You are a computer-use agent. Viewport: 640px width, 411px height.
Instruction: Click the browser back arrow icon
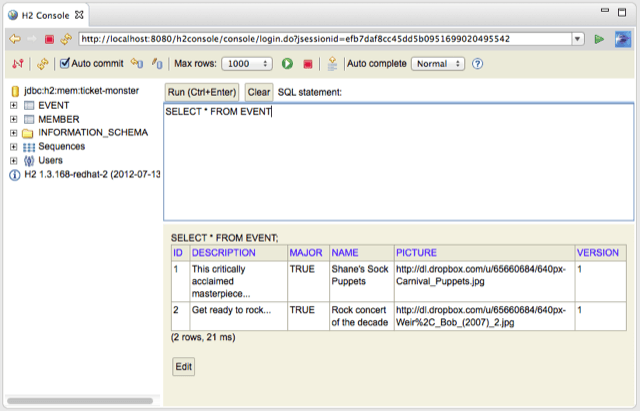click(x=15, y=39)
